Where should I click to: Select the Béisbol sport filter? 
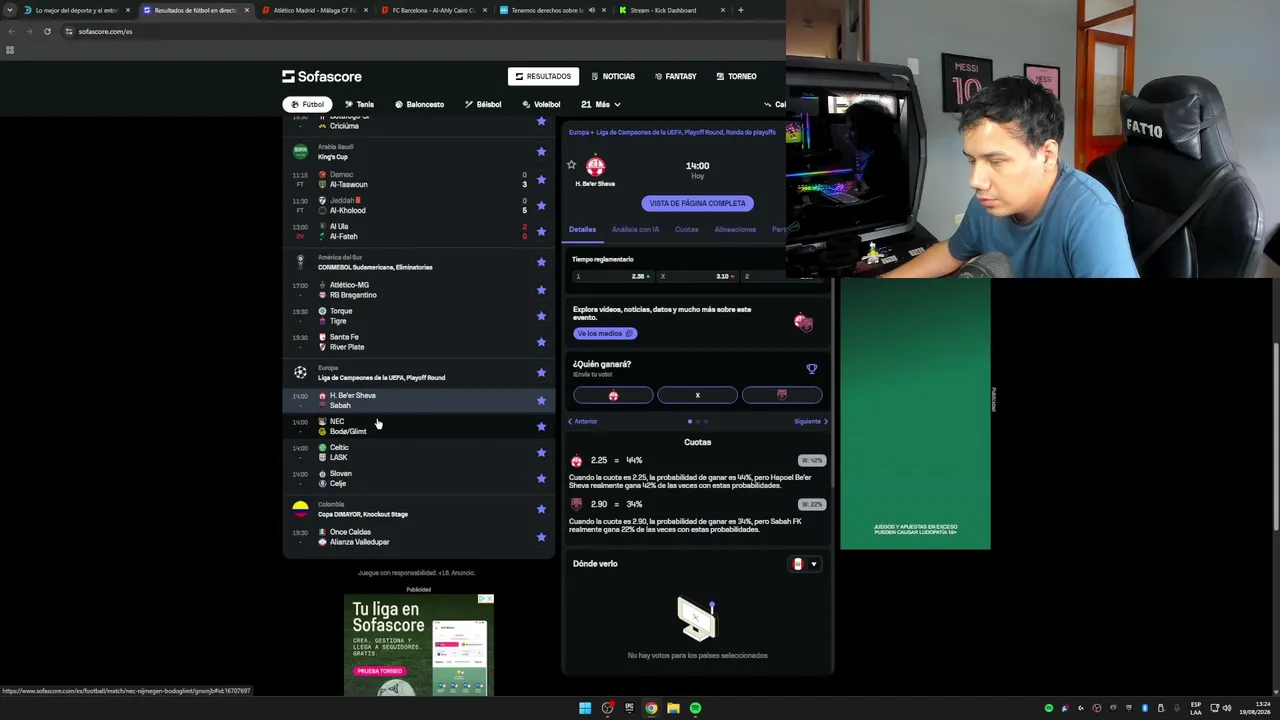[483, 104]
